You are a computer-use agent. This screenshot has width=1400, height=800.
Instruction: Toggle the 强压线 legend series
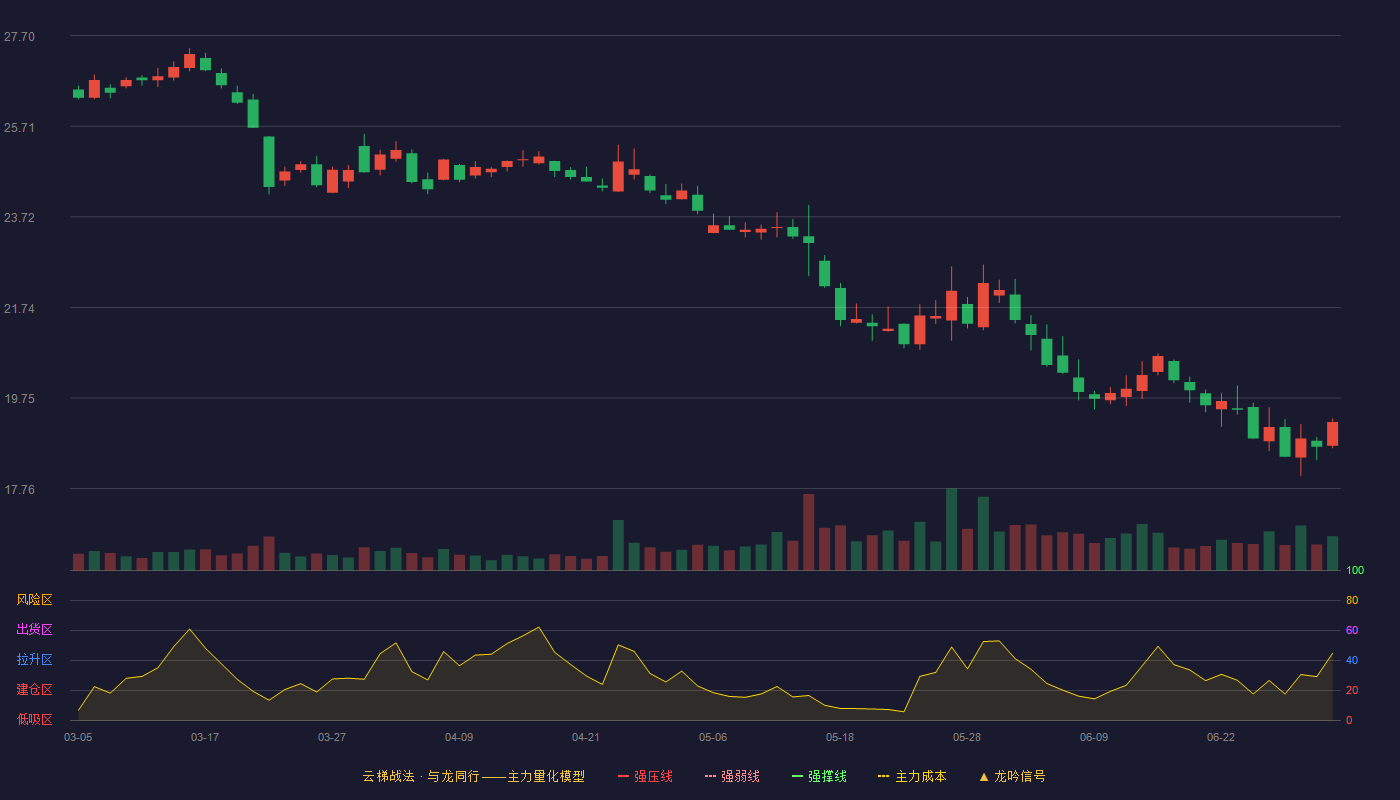645,776
